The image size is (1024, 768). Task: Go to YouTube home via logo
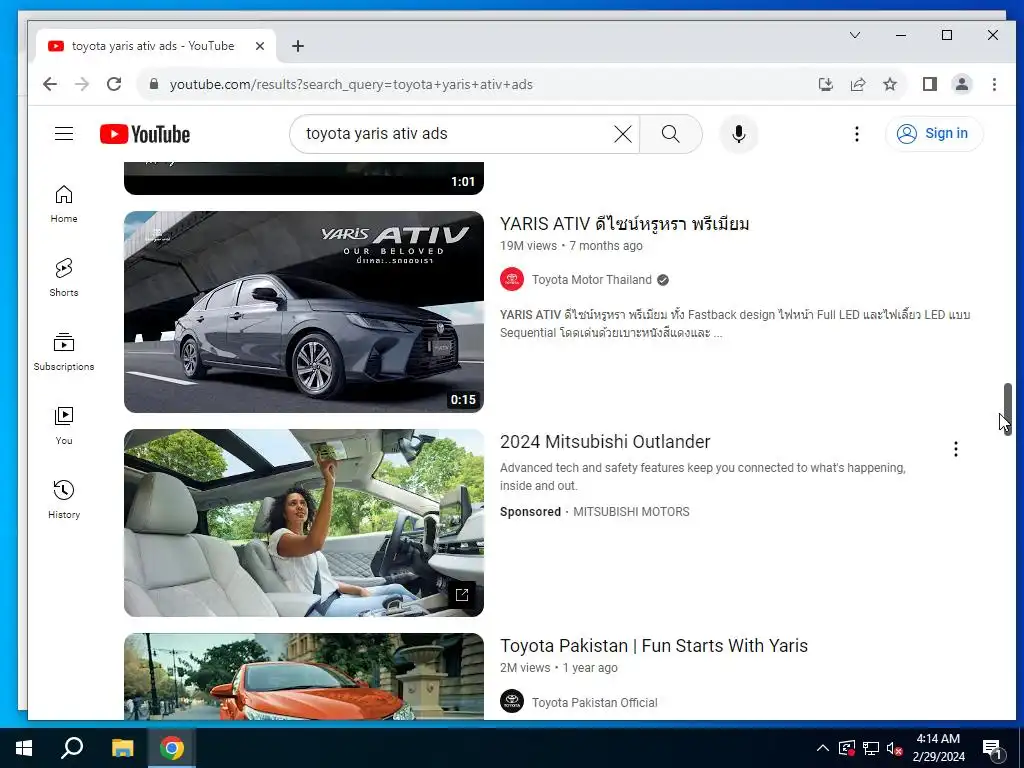145,134
